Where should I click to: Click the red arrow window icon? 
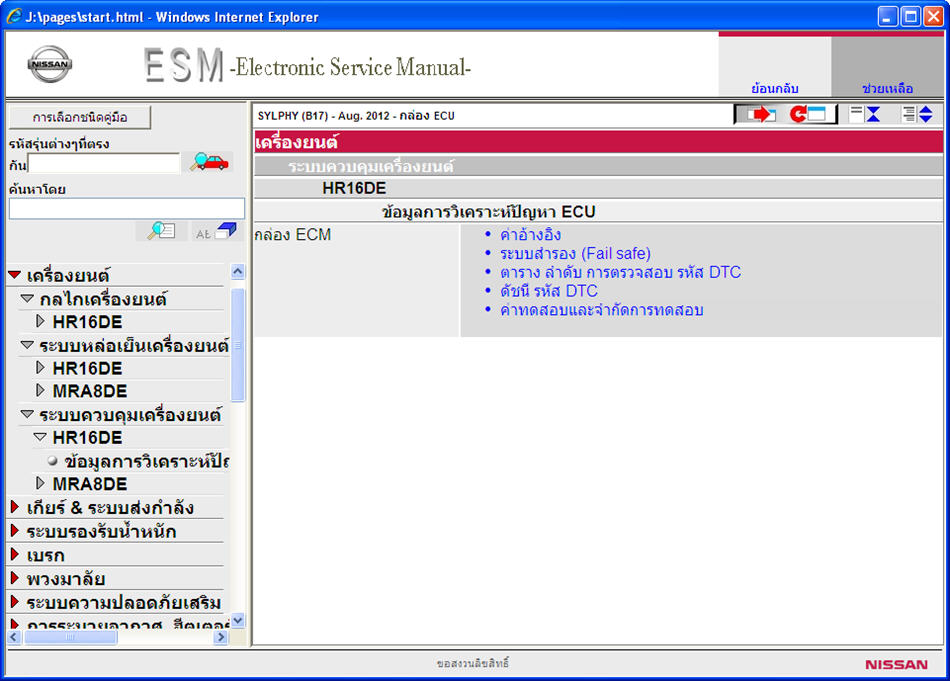tap(760, 114)
